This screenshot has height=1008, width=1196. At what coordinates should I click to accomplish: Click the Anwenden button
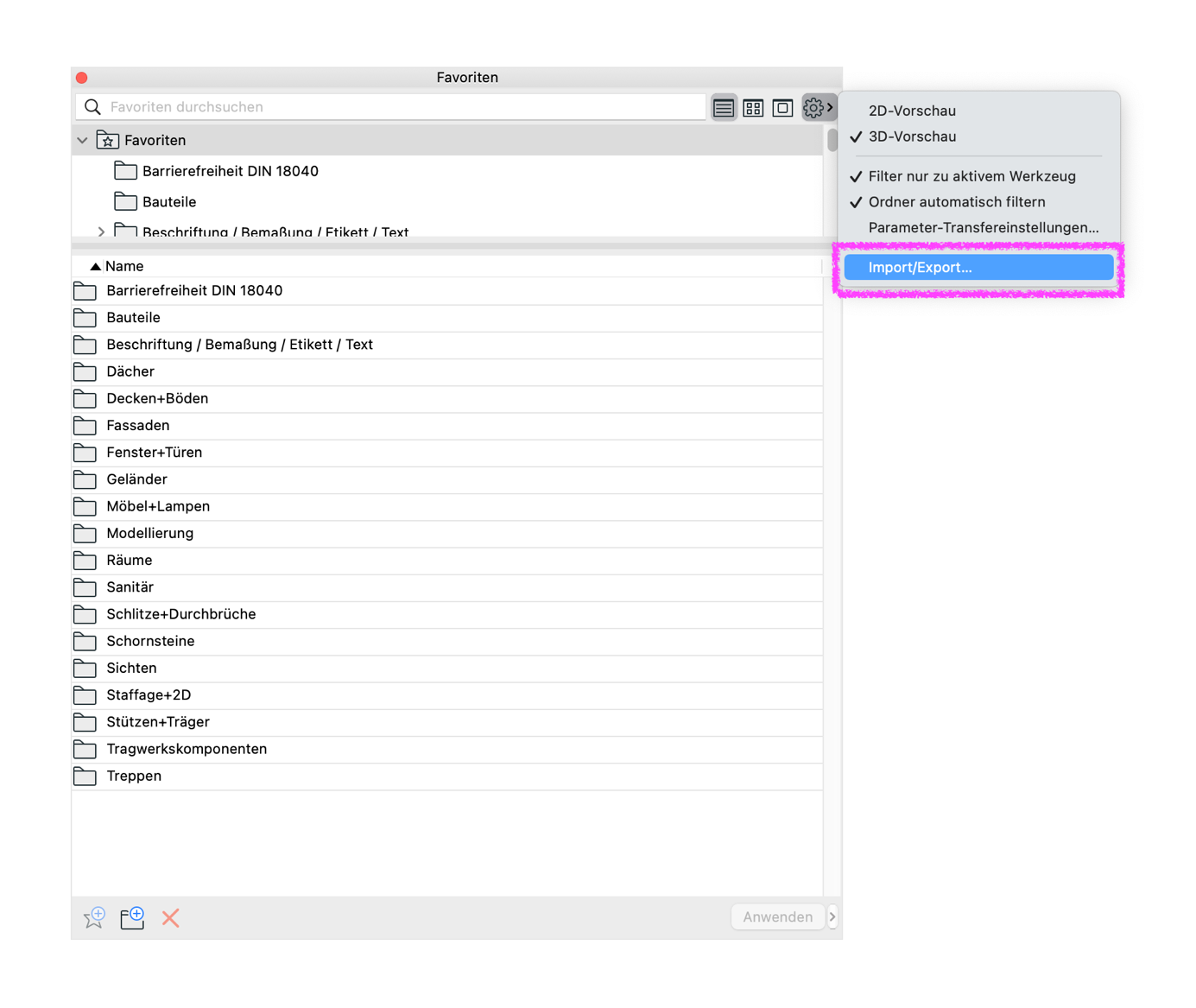[778, 917]
